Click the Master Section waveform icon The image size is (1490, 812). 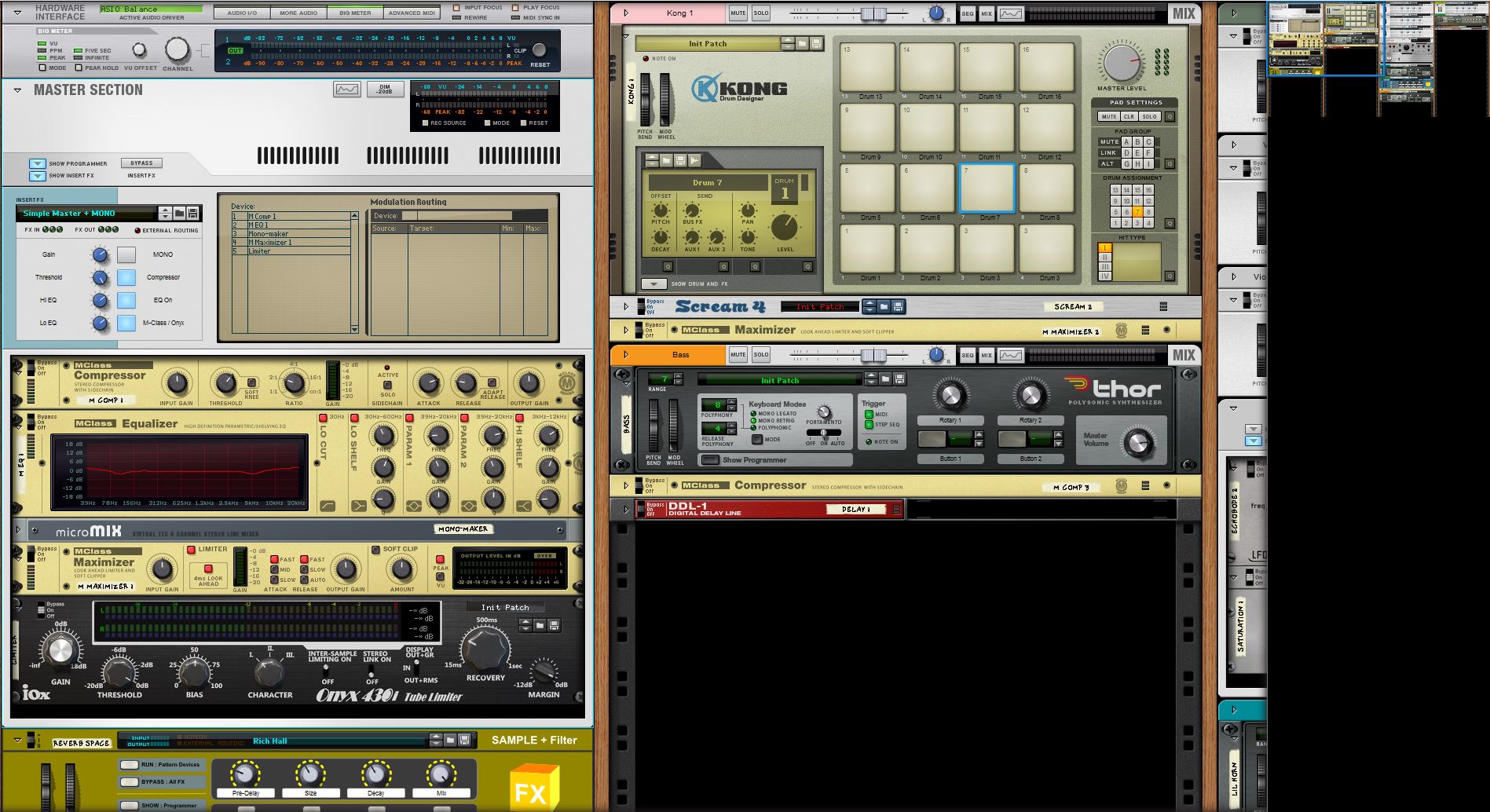pos(346,90)
